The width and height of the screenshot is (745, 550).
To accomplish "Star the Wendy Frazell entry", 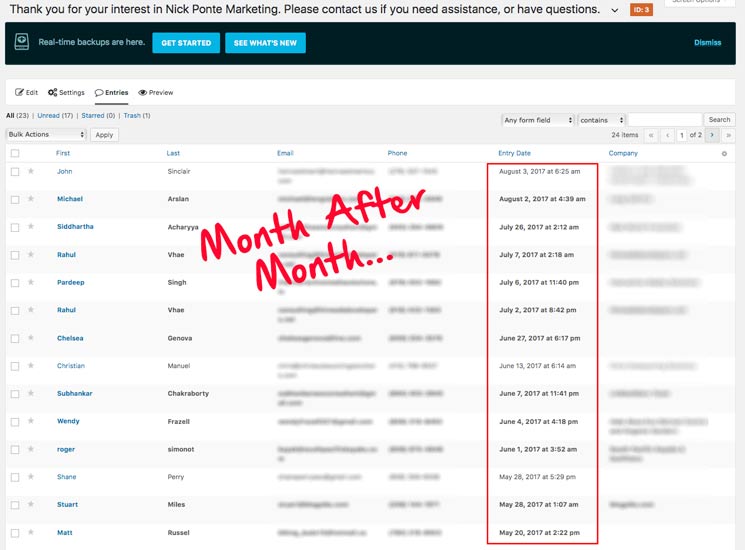I will tap(31, 421).
